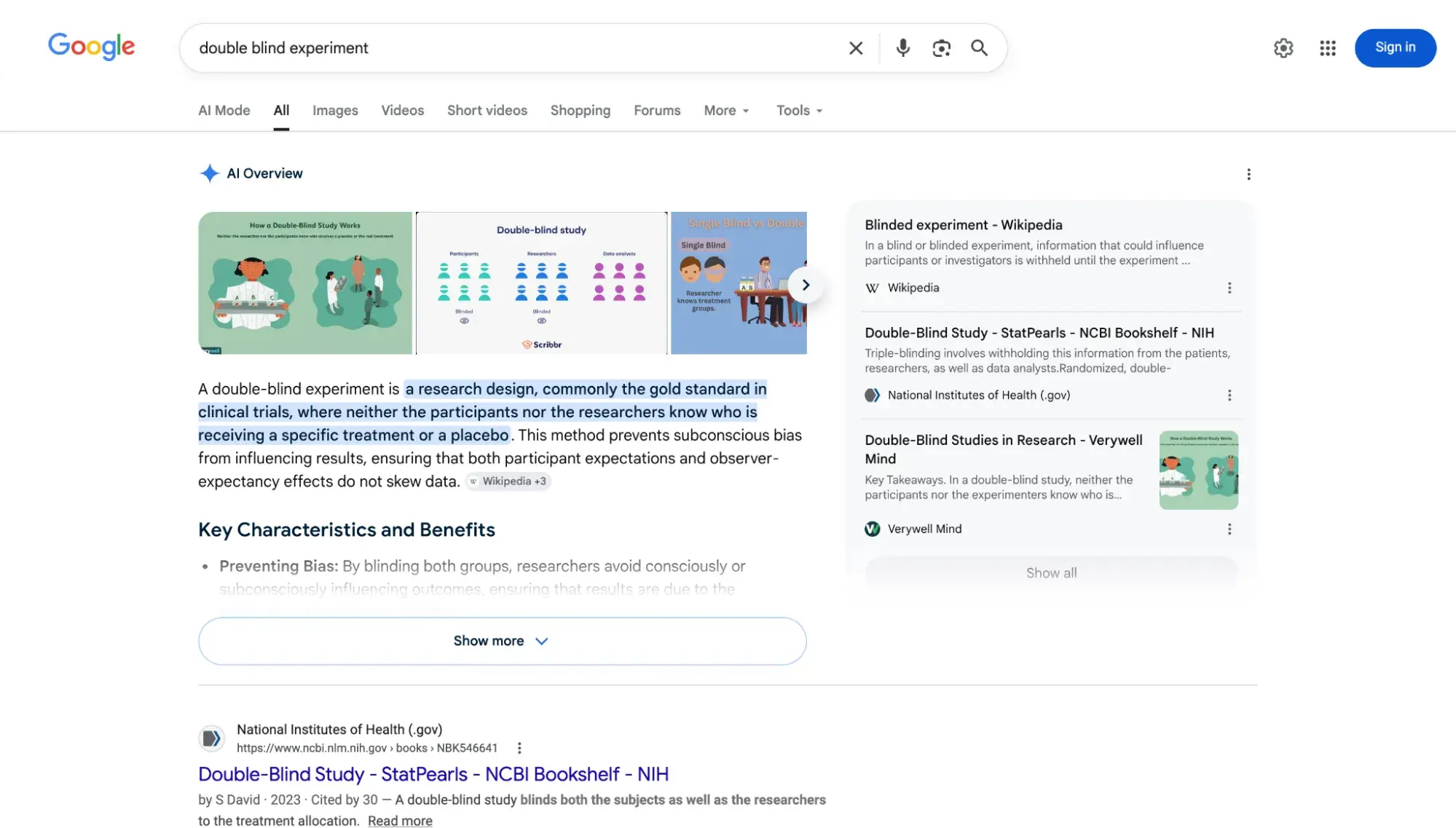1456x828 pixels.
Task: Click the Verywell Mind favicon
Action: [x=872, y=529]
